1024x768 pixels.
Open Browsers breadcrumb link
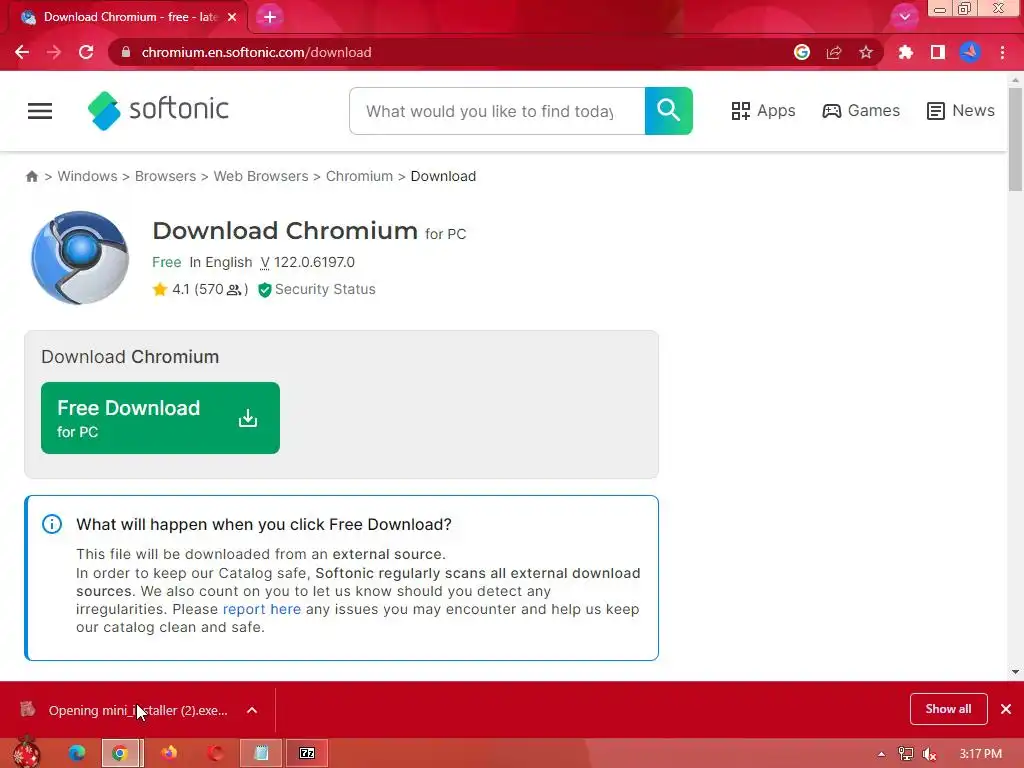[165, 176]
